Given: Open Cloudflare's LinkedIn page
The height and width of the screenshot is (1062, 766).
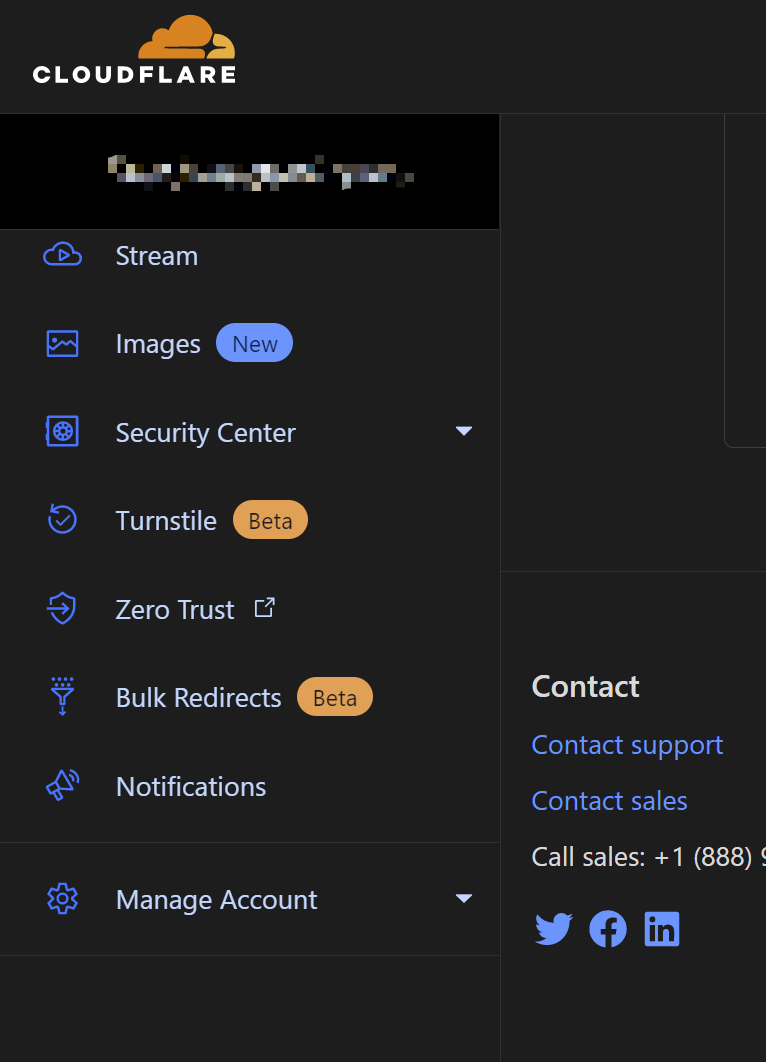Looking at the screenshot, I should pyautogui.click(x=661, y=930).
